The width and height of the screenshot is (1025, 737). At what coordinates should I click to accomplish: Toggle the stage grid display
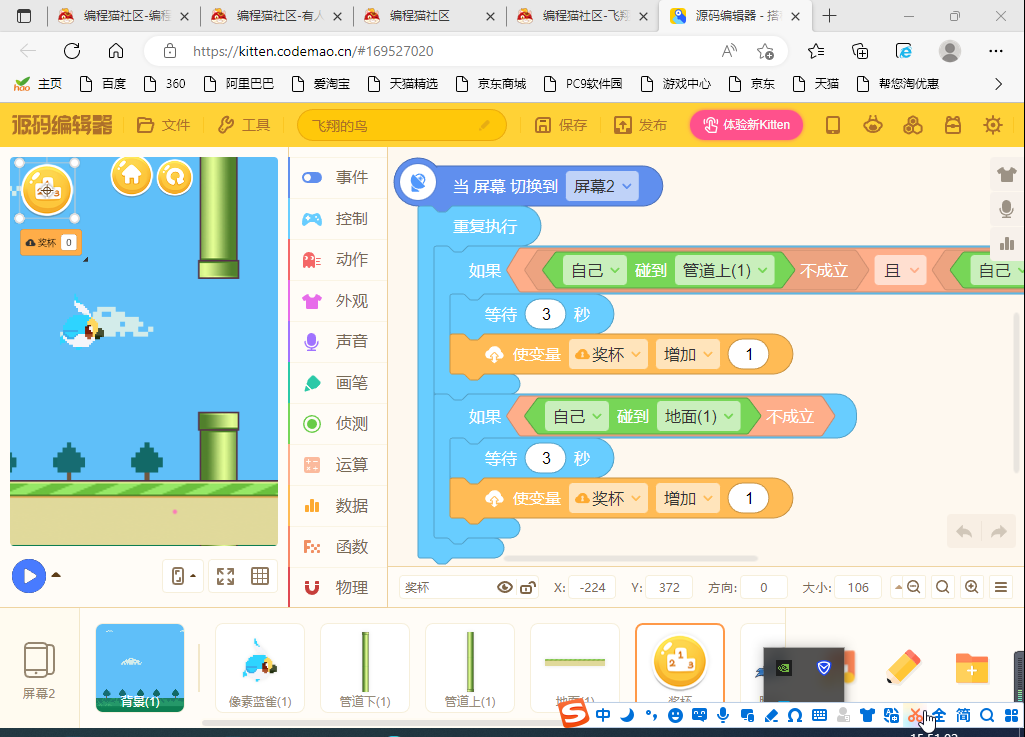260,576
